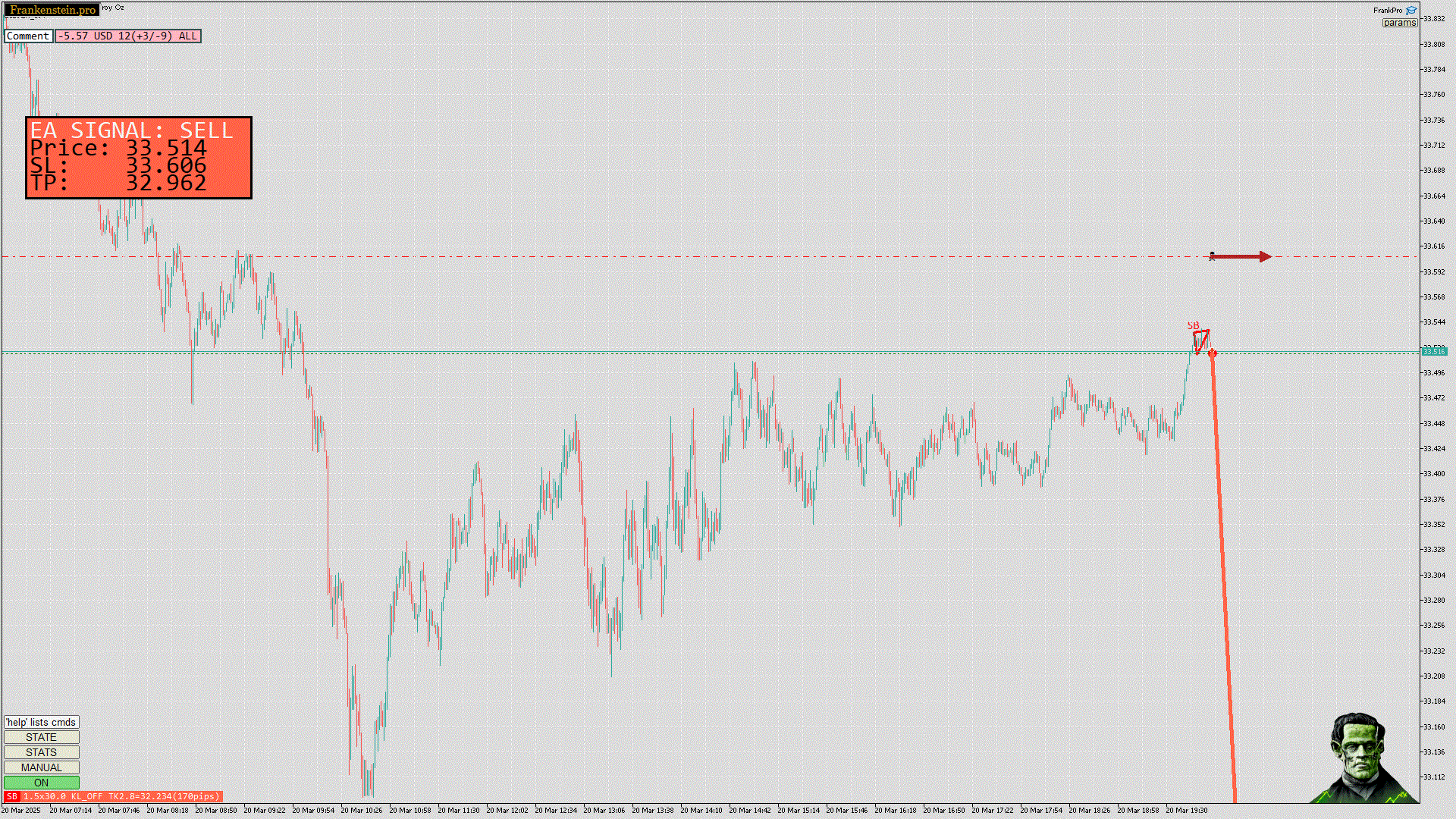Click the -5.57 USD profit summary label
Screen dimensions: 1456x819
pyautogui.click(x=127, y=36)
